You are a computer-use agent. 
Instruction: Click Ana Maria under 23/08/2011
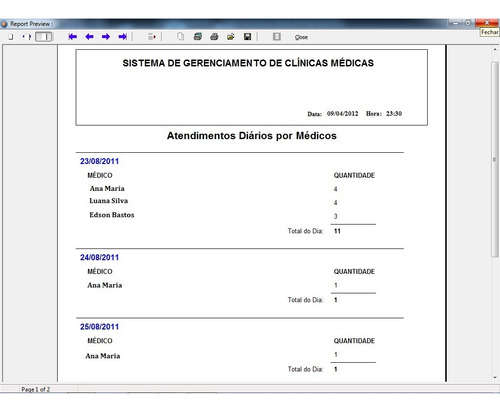pyautogui.click(x=107, y=188)
